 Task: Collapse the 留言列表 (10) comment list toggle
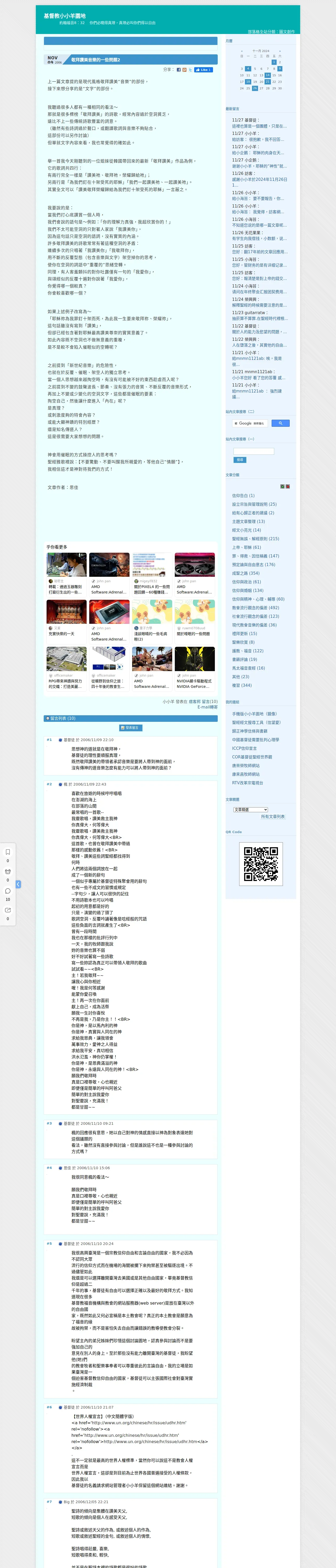[48, 718]
